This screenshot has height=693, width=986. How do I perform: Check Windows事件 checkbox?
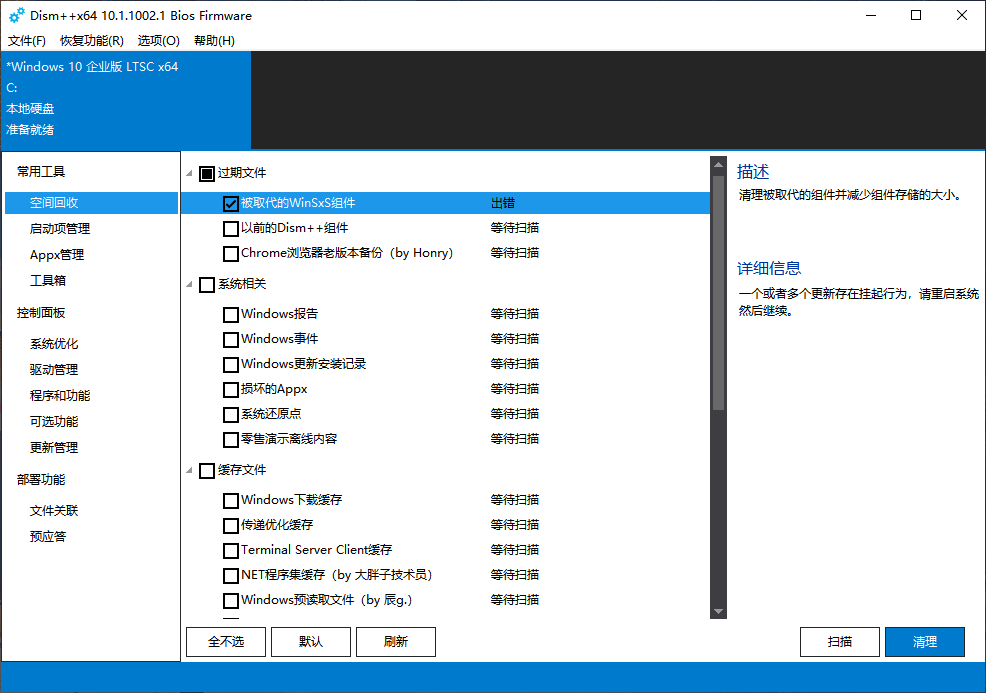tap(231, 340)
